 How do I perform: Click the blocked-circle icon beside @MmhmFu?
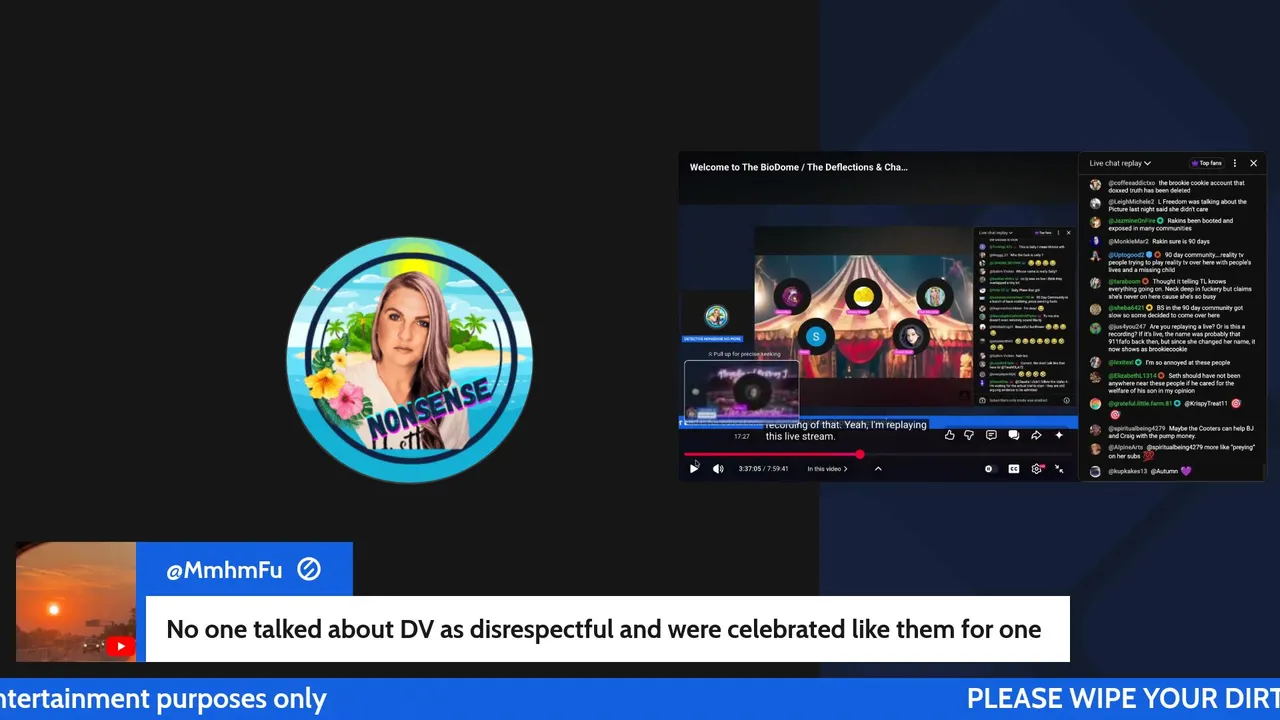(309, 570)
